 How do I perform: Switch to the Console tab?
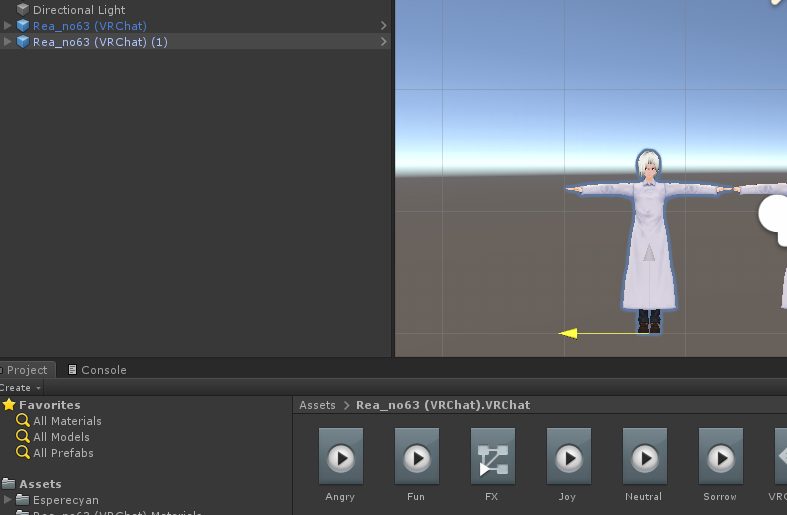(x=97, y=370)
